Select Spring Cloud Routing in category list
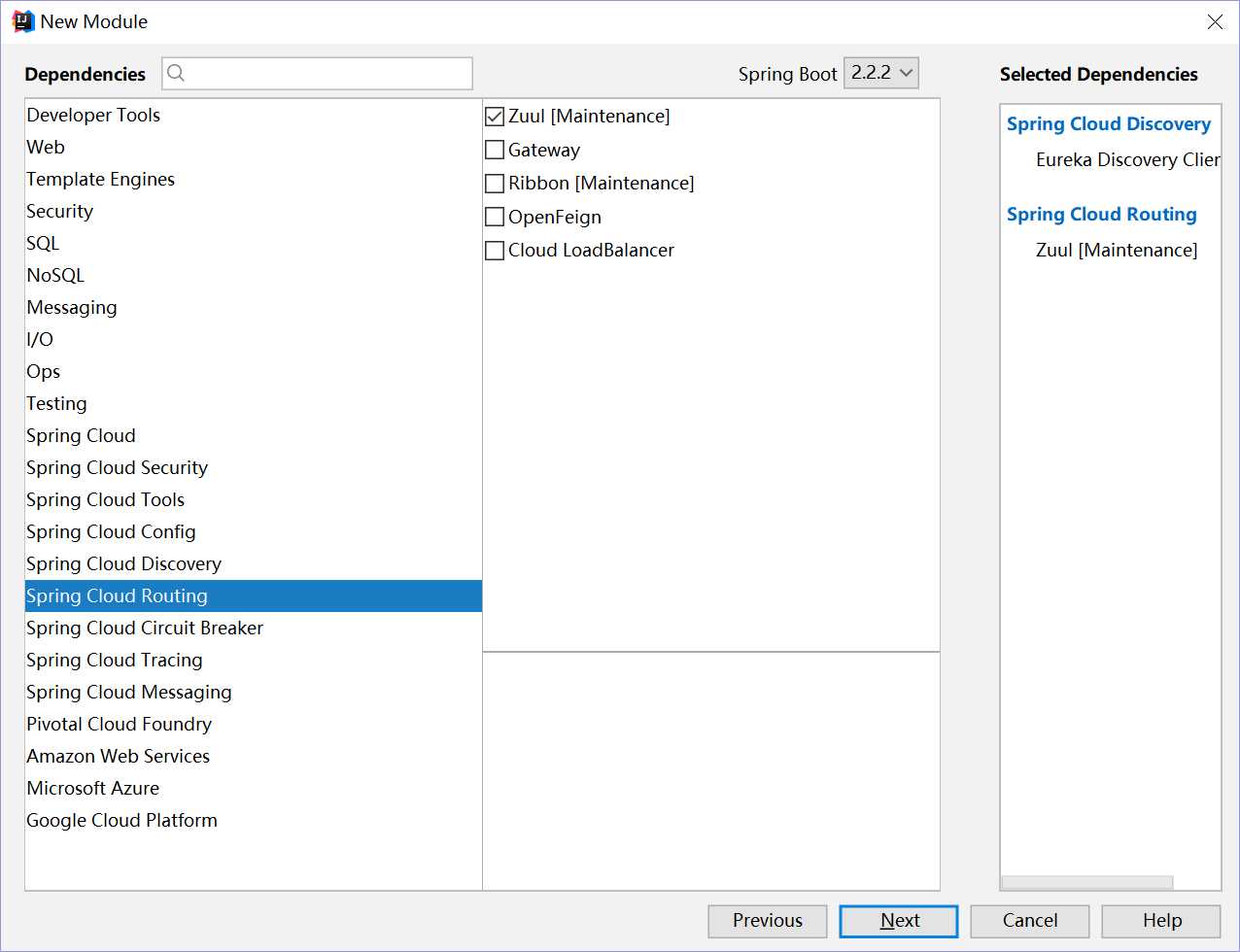Viewport: 1240px width, 952px height. pos(254,595)
